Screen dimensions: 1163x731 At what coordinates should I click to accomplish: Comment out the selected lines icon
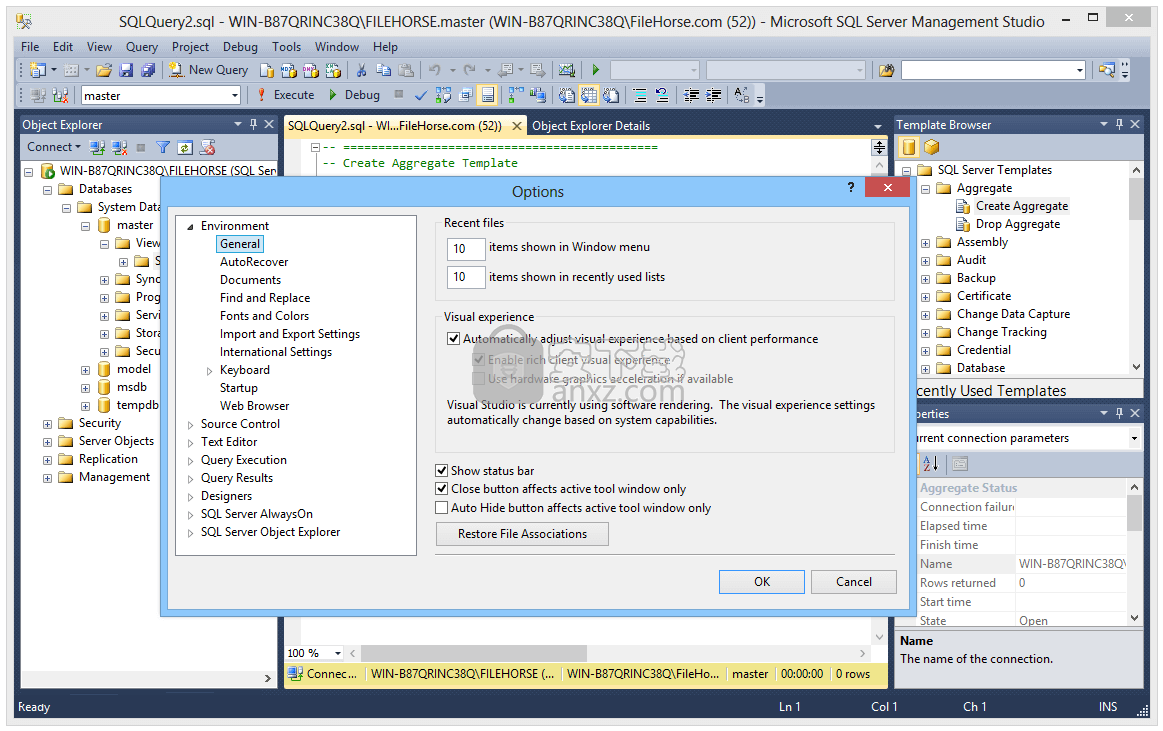tap(640, 96)
